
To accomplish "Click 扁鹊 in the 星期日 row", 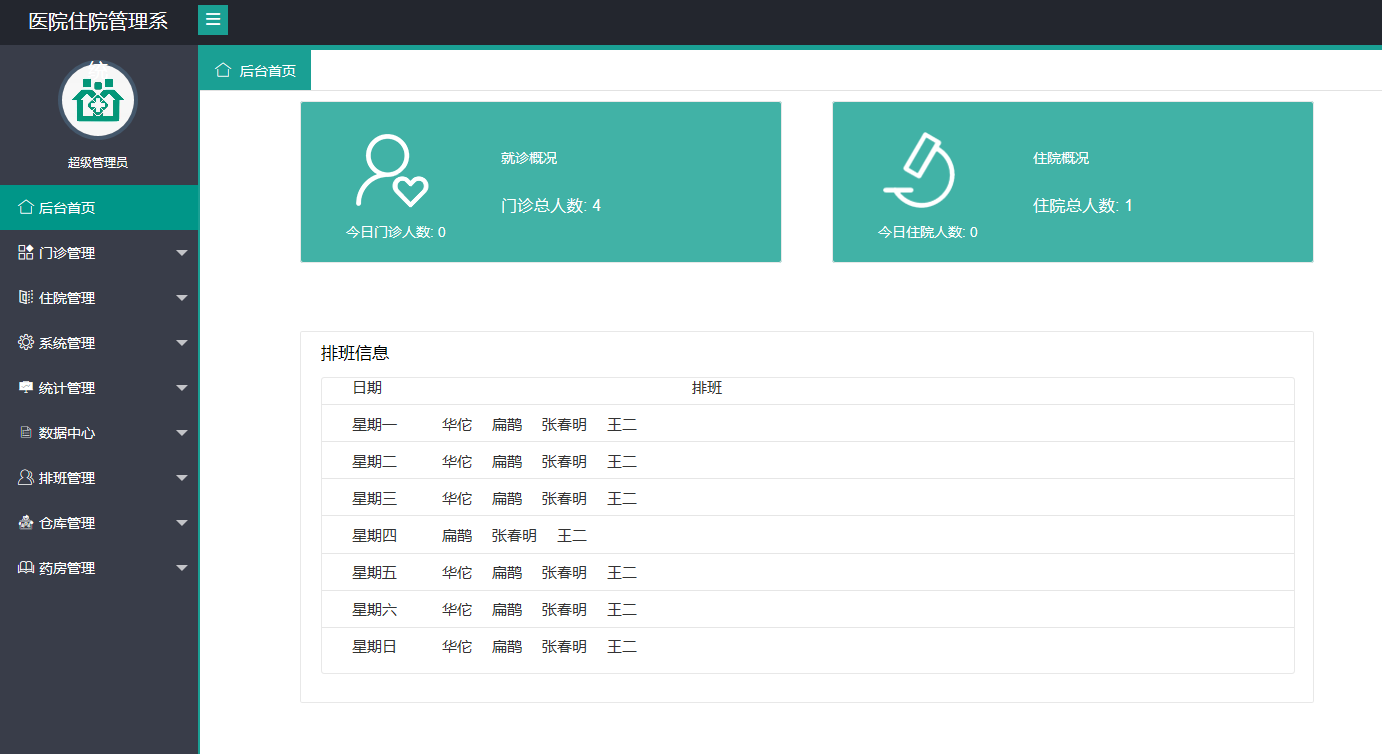I will (x=507, y=647).
